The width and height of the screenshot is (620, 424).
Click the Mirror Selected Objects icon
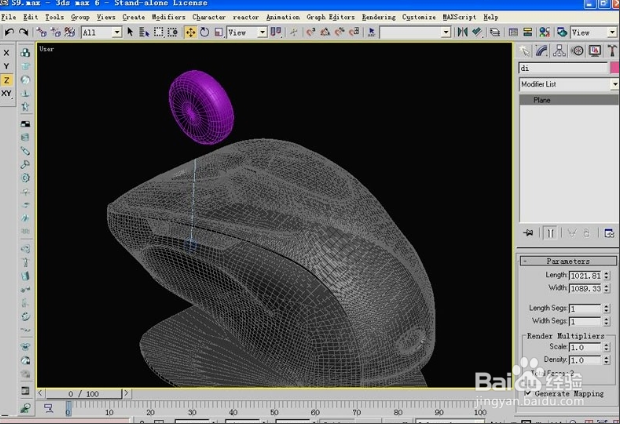(x=462, y=32)
